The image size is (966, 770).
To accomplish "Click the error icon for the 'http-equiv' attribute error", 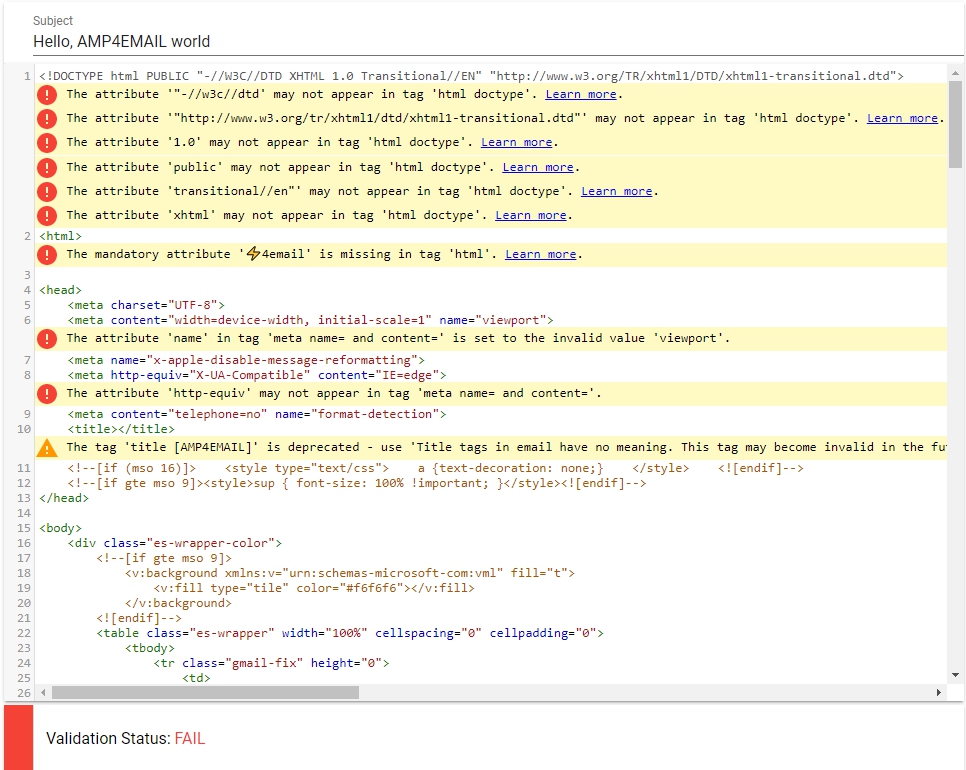I will pos(48,393).
